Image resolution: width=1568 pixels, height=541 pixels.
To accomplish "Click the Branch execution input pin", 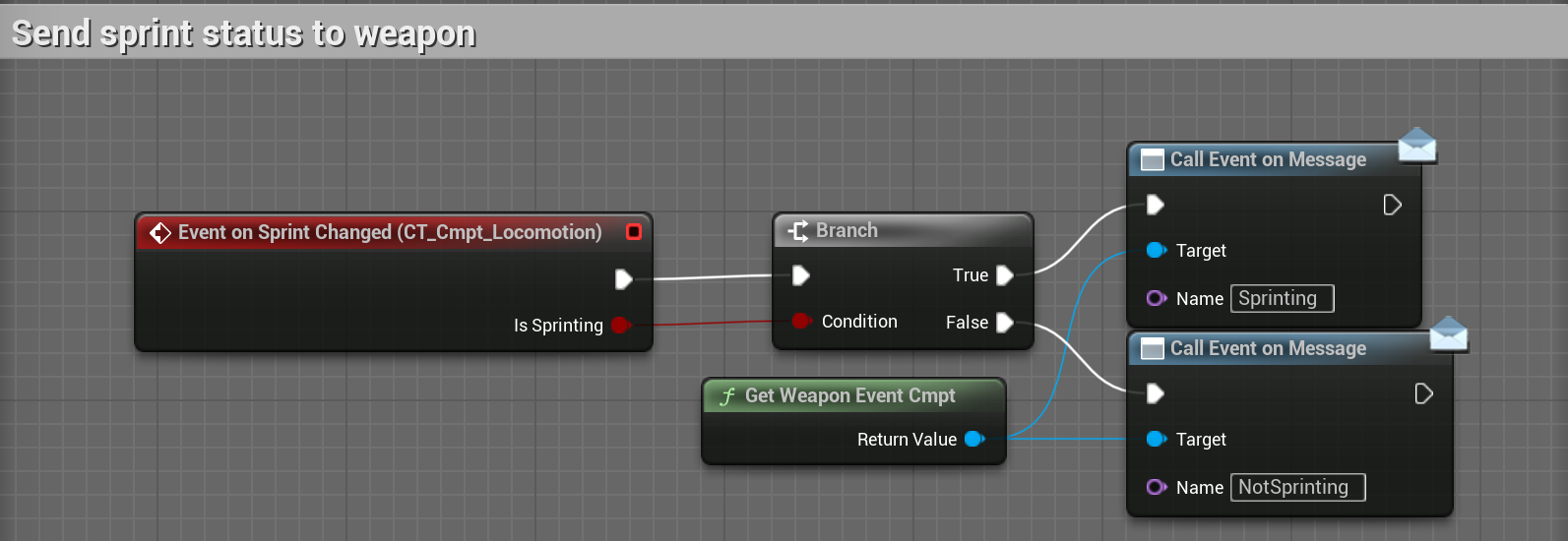I will point(801,275).
